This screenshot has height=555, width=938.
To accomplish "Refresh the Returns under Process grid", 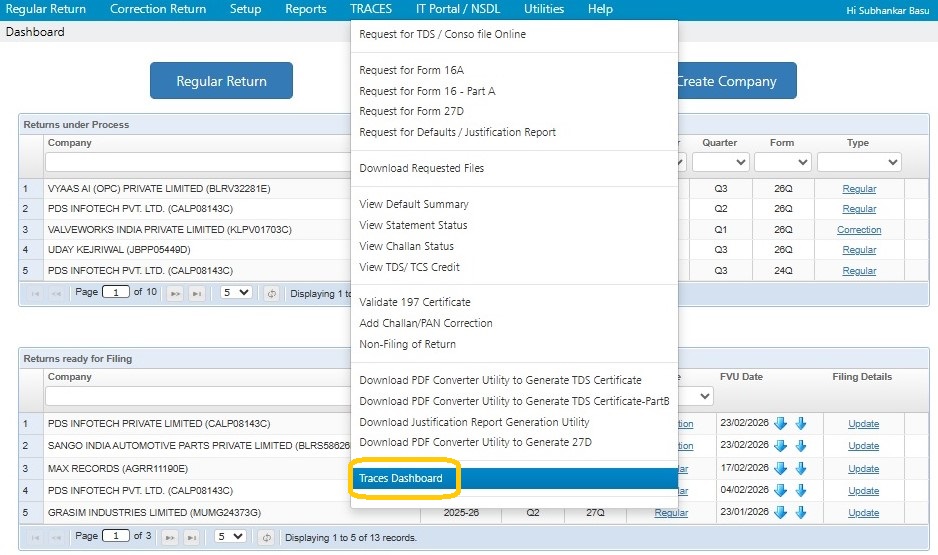I will 271,293.
